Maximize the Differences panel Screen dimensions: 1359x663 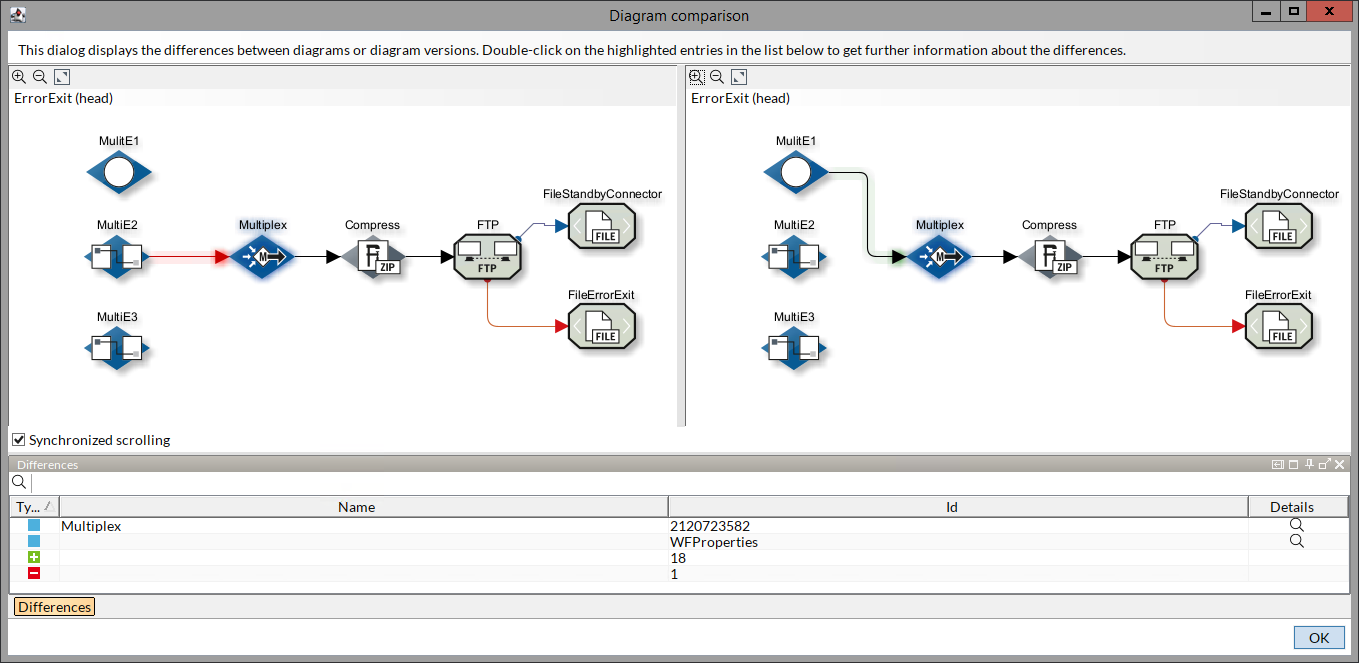click(x=1293, y=464)
